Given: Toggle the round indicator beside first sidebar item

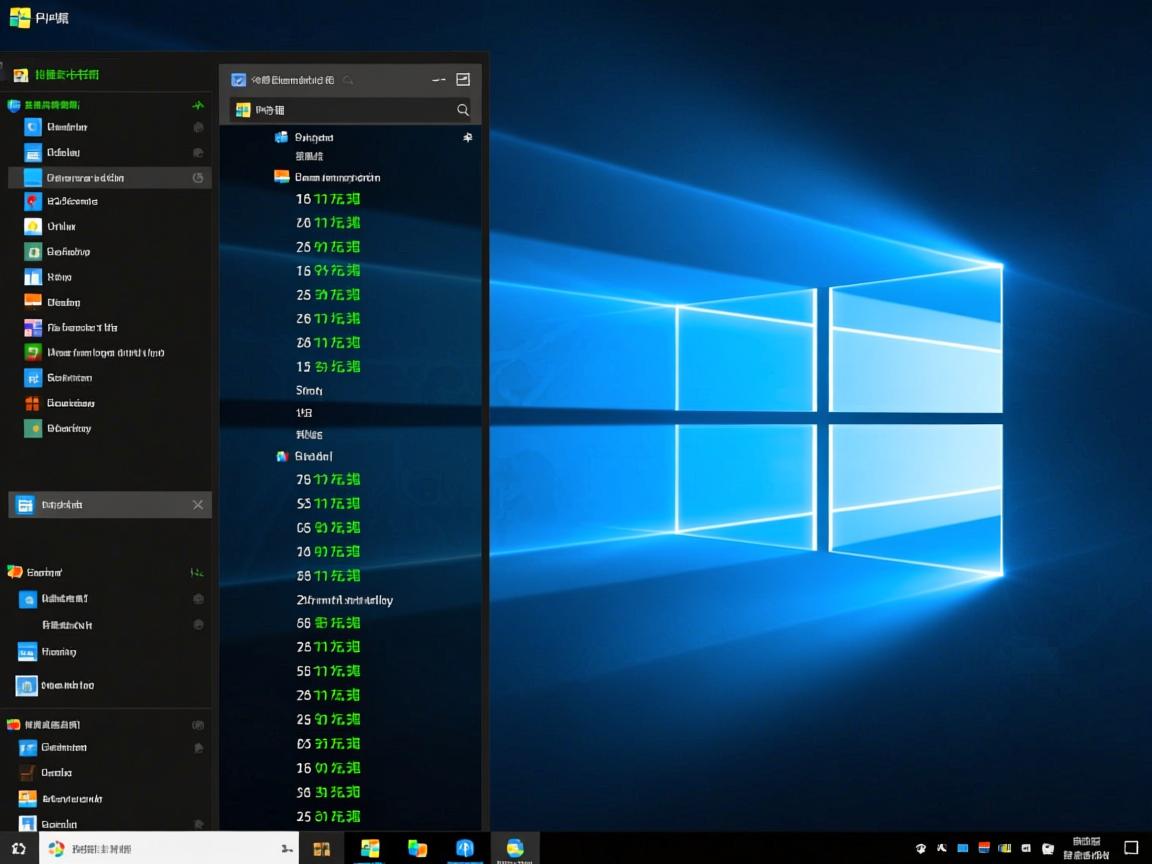Looking at the screenshot, I should click(x=198, y=127).
